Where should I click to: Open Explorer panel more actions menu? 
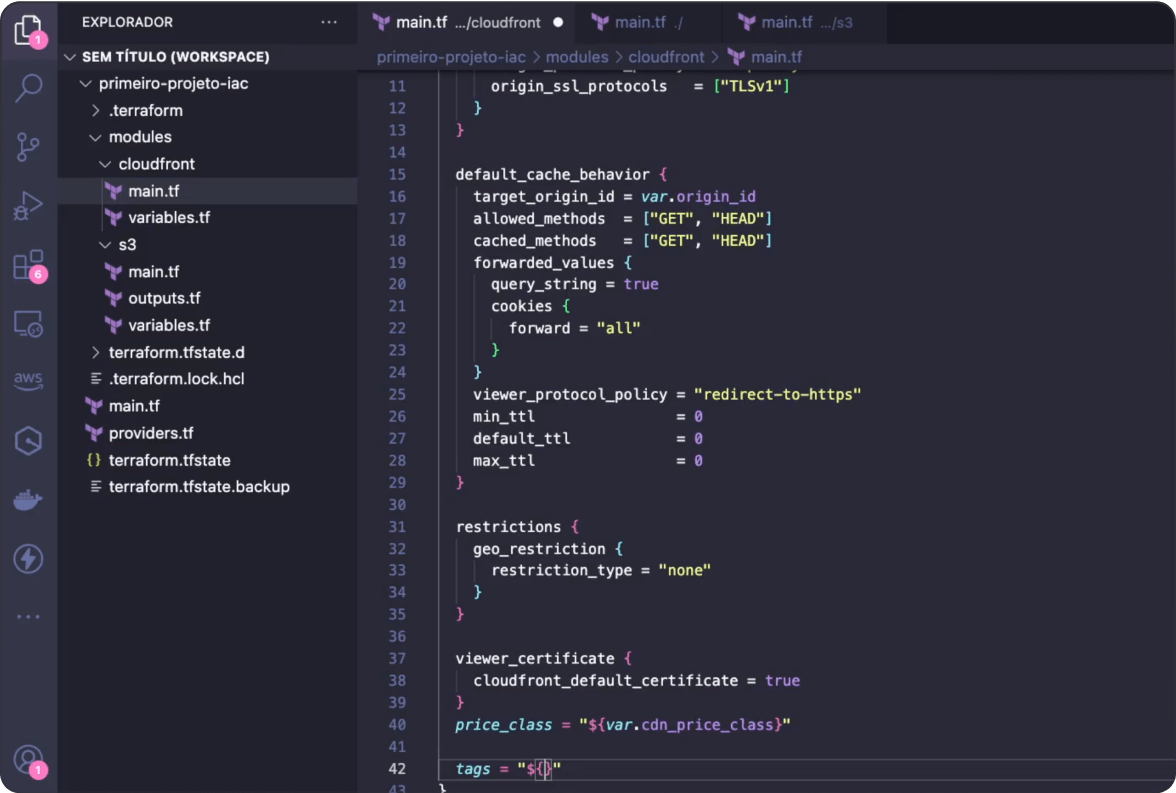(x=329, y=22)
